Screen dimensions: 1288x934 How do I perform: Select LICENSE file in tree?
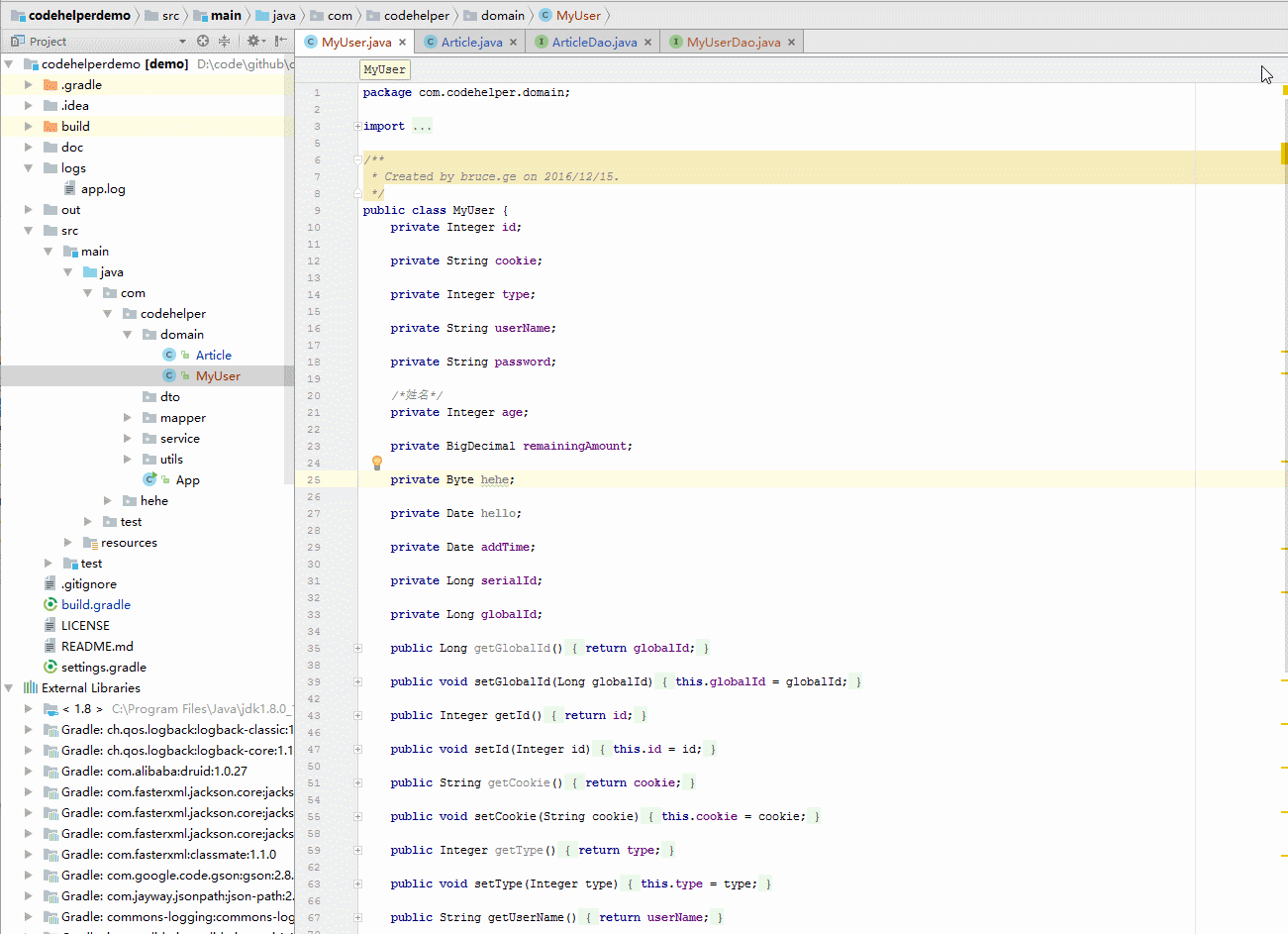85,625
